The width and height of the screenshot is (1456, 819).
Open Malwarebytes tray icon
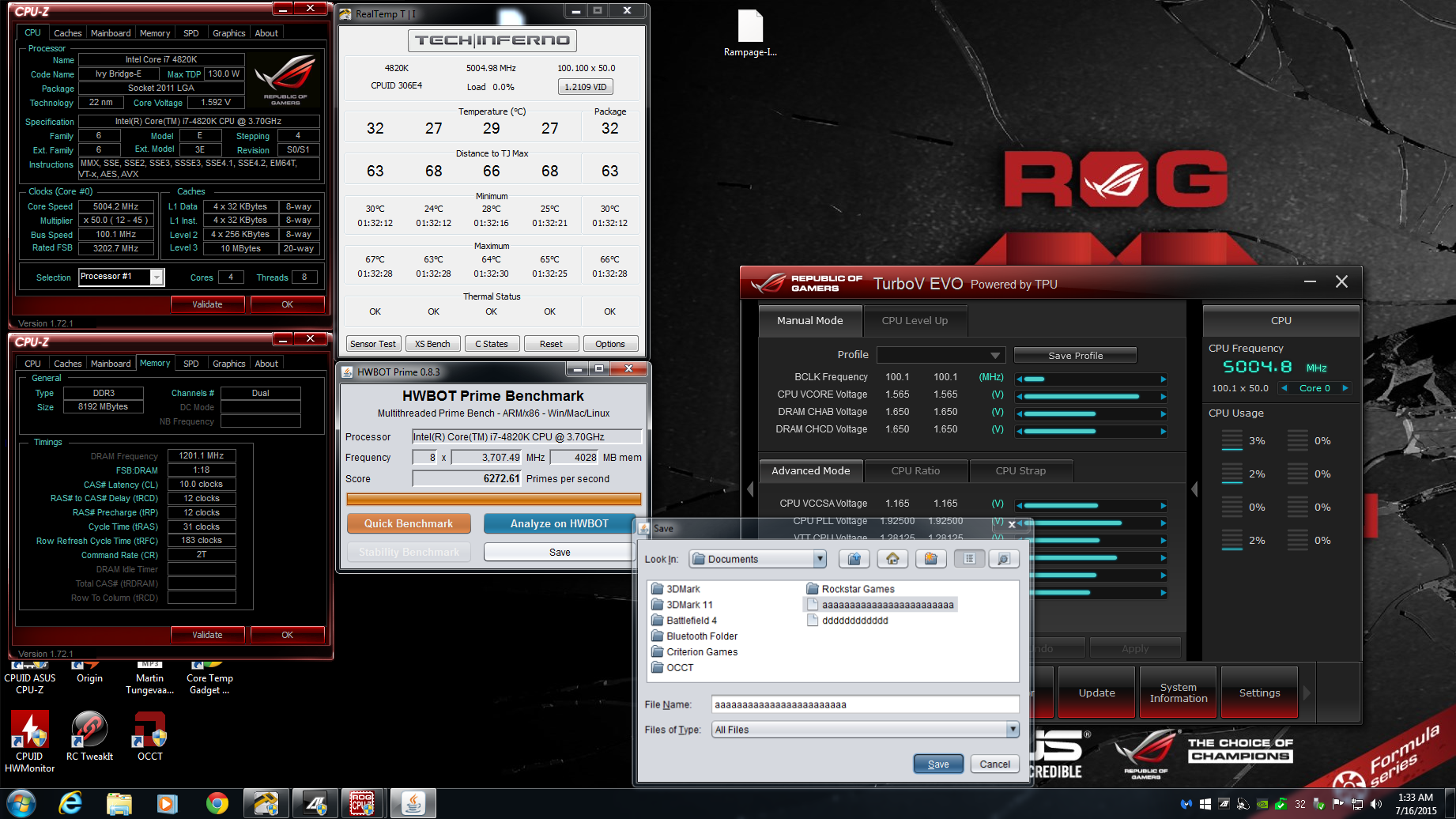(1186, 804)
